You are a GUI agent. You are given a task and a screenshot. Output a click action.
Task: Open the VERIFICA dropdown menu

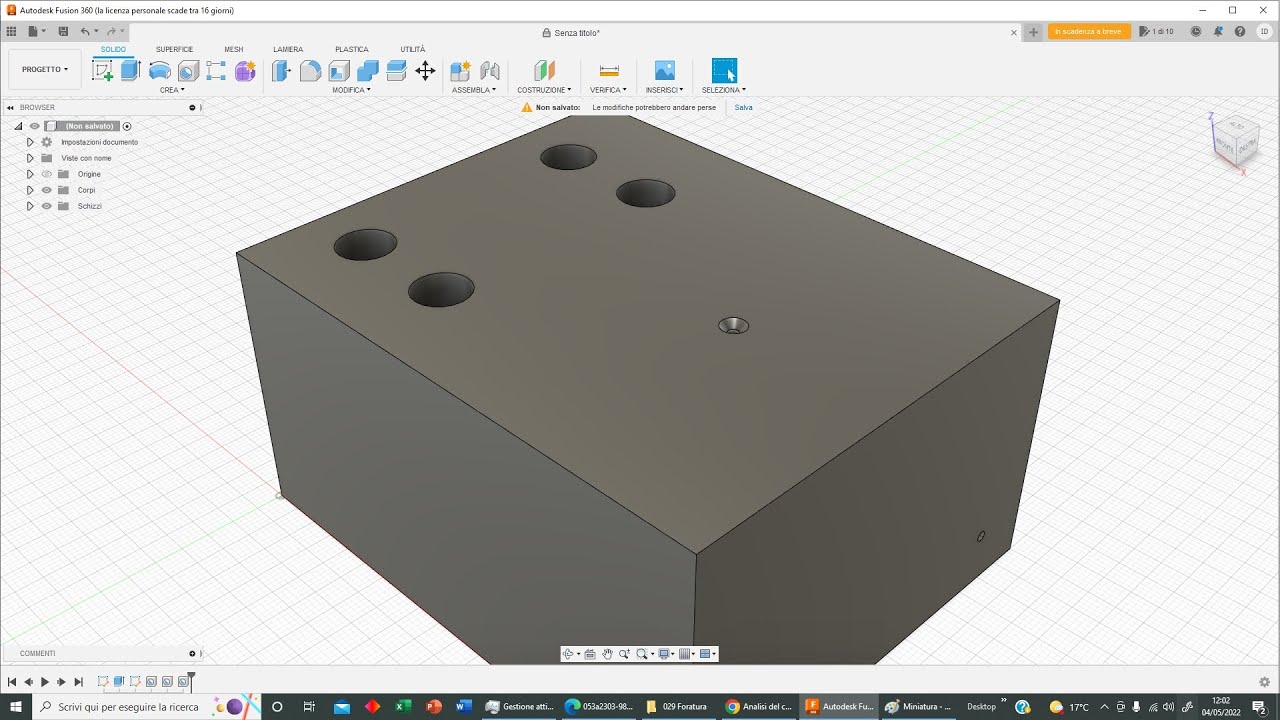(x=608, y=90)
